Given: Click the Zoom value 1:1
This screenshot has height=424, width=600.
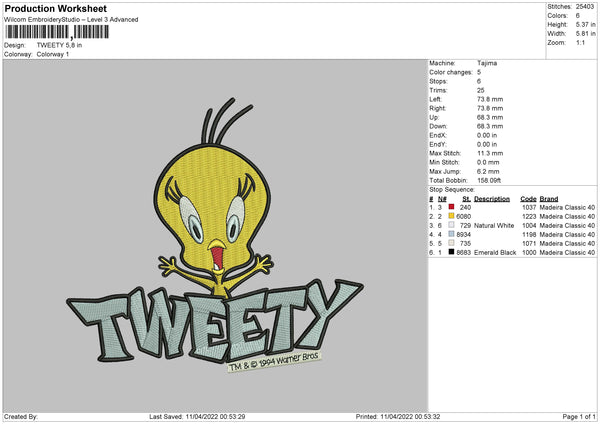Looking at the screenshot, I should pyautogui.click(x=580, y=43).
